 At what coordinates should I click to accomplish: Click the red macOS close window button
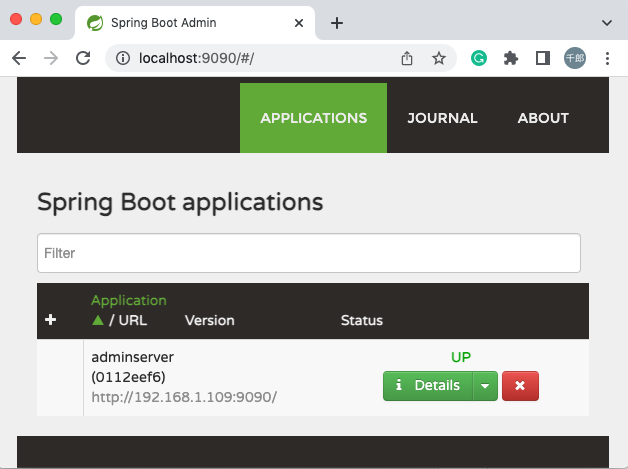tap(16, 19)
